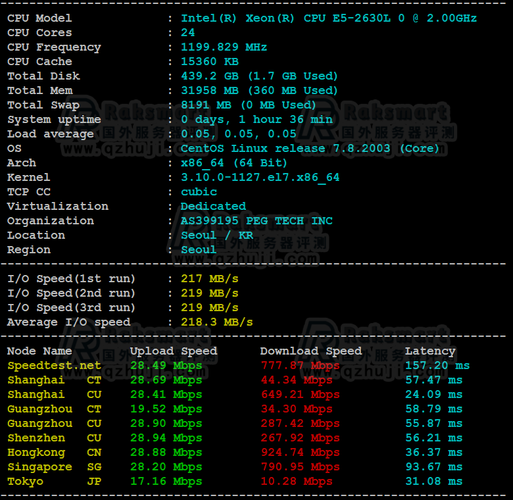513x500 pixels.
Task: Select the Singapore SG node row name
Action: pyautogui.click(x=54, y=467)
